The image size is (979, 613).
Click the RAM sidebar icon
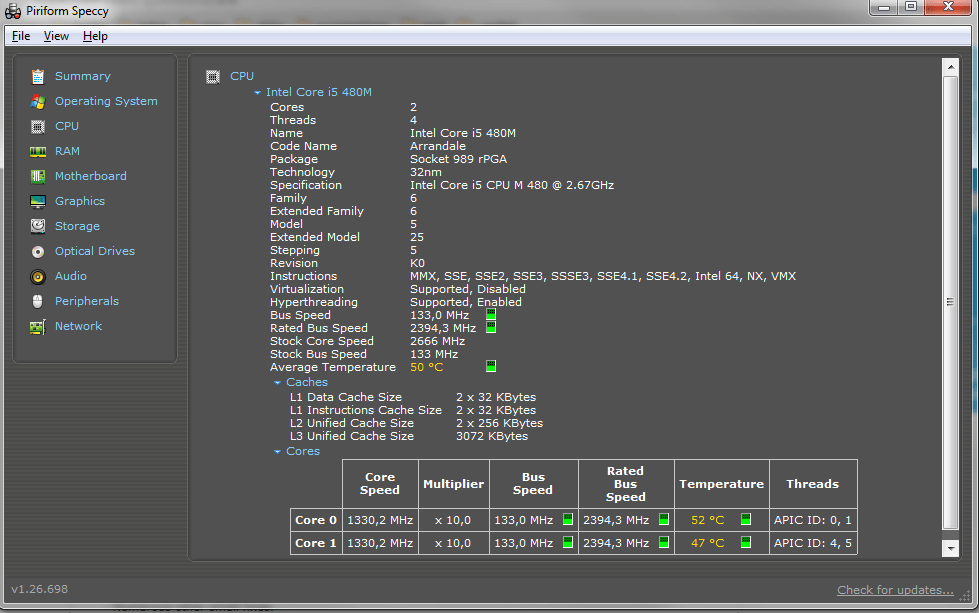(x=37, y=150)
